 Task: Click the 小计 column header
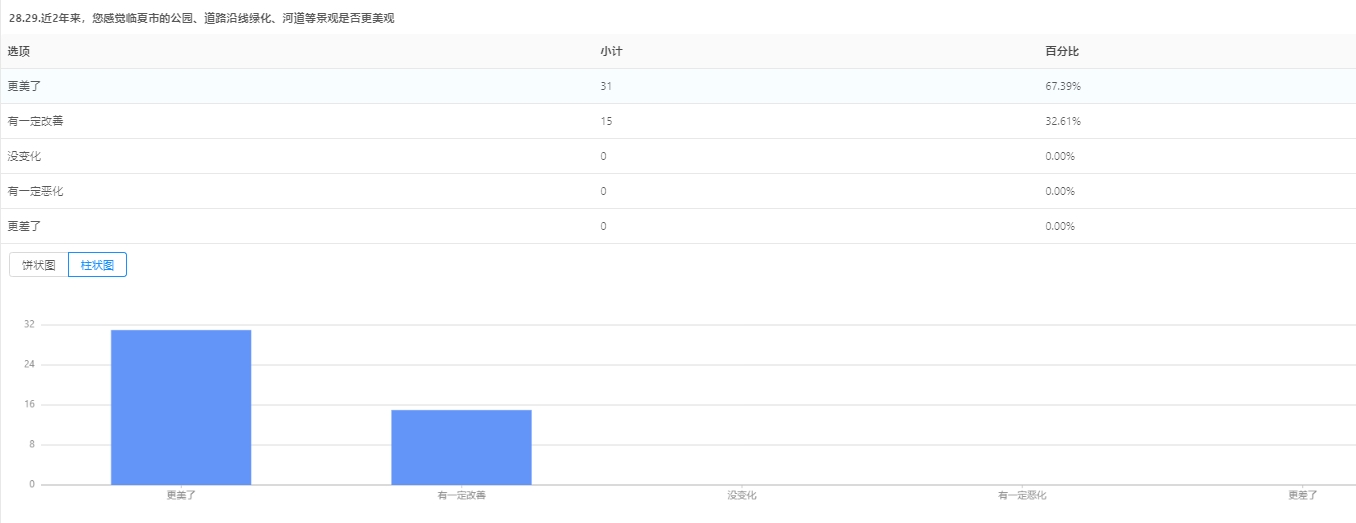611,51
